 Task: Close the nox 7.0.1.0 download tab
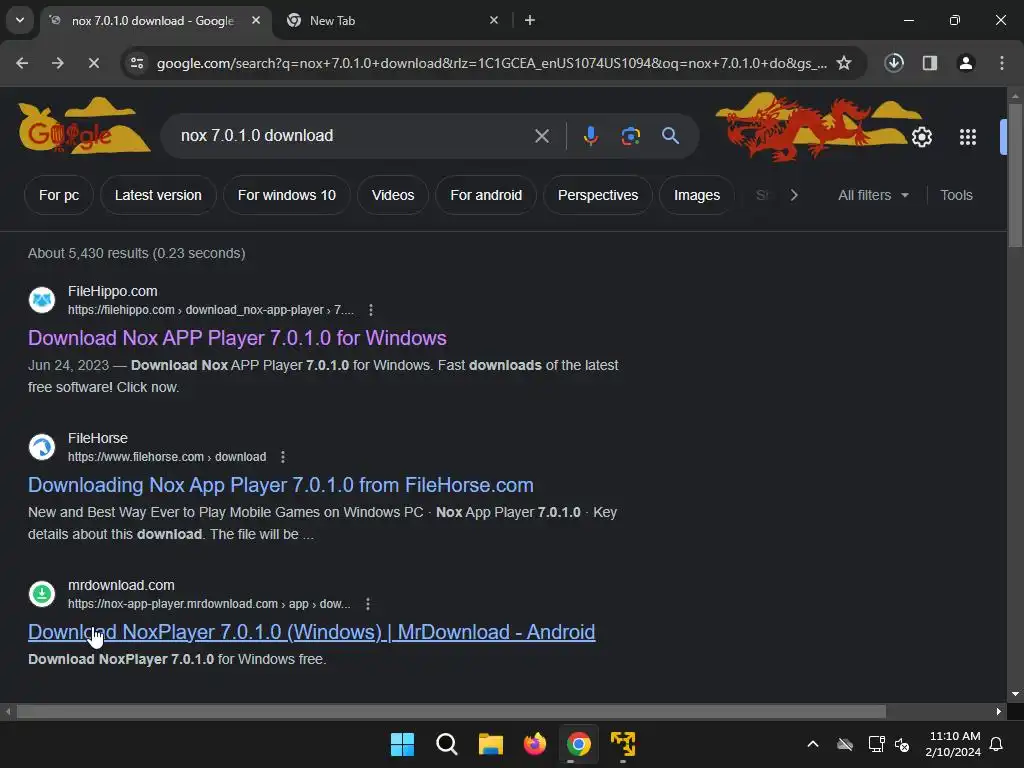point(256,20)
